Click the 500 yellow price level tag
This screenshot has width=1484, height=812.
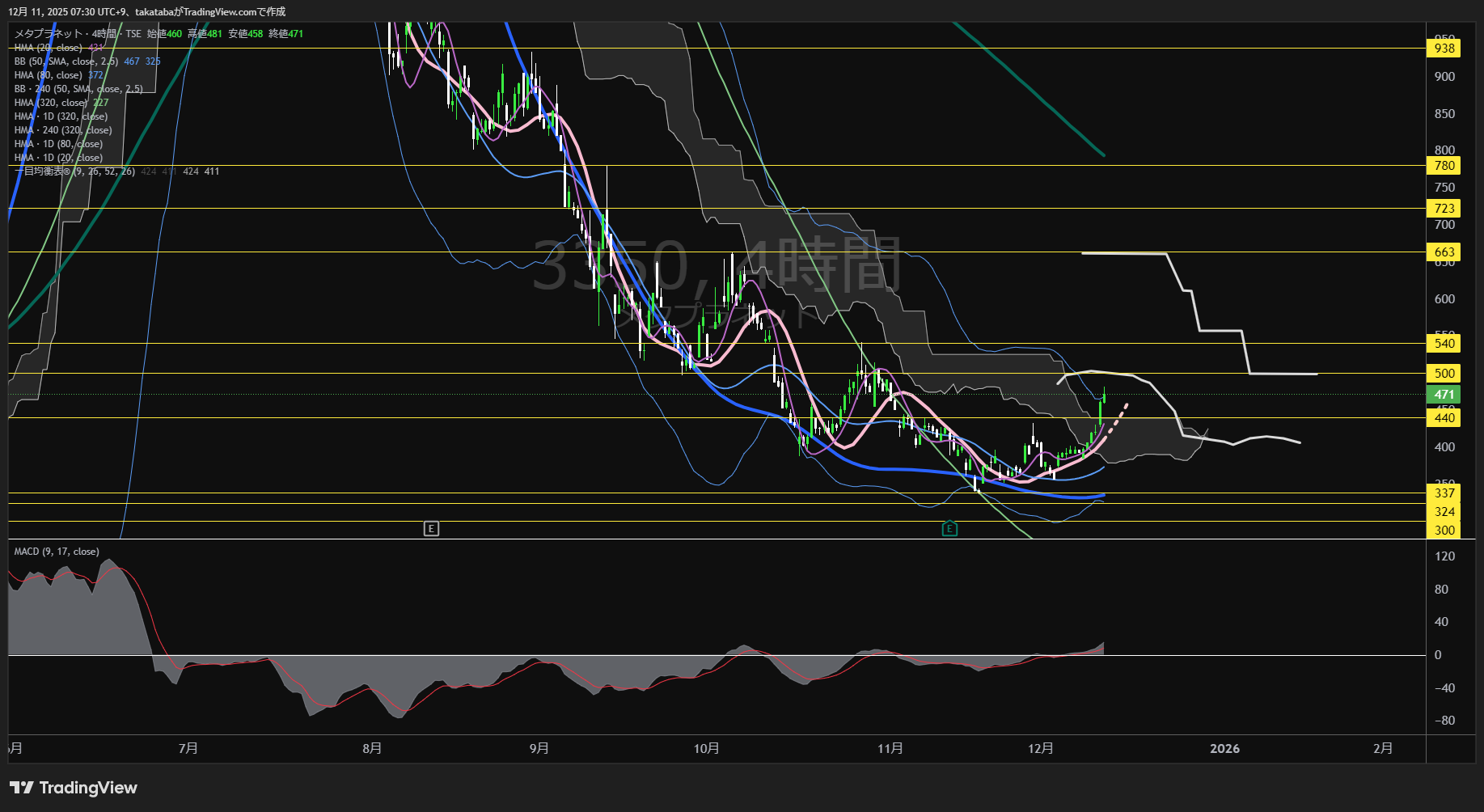coord(1444,374)
